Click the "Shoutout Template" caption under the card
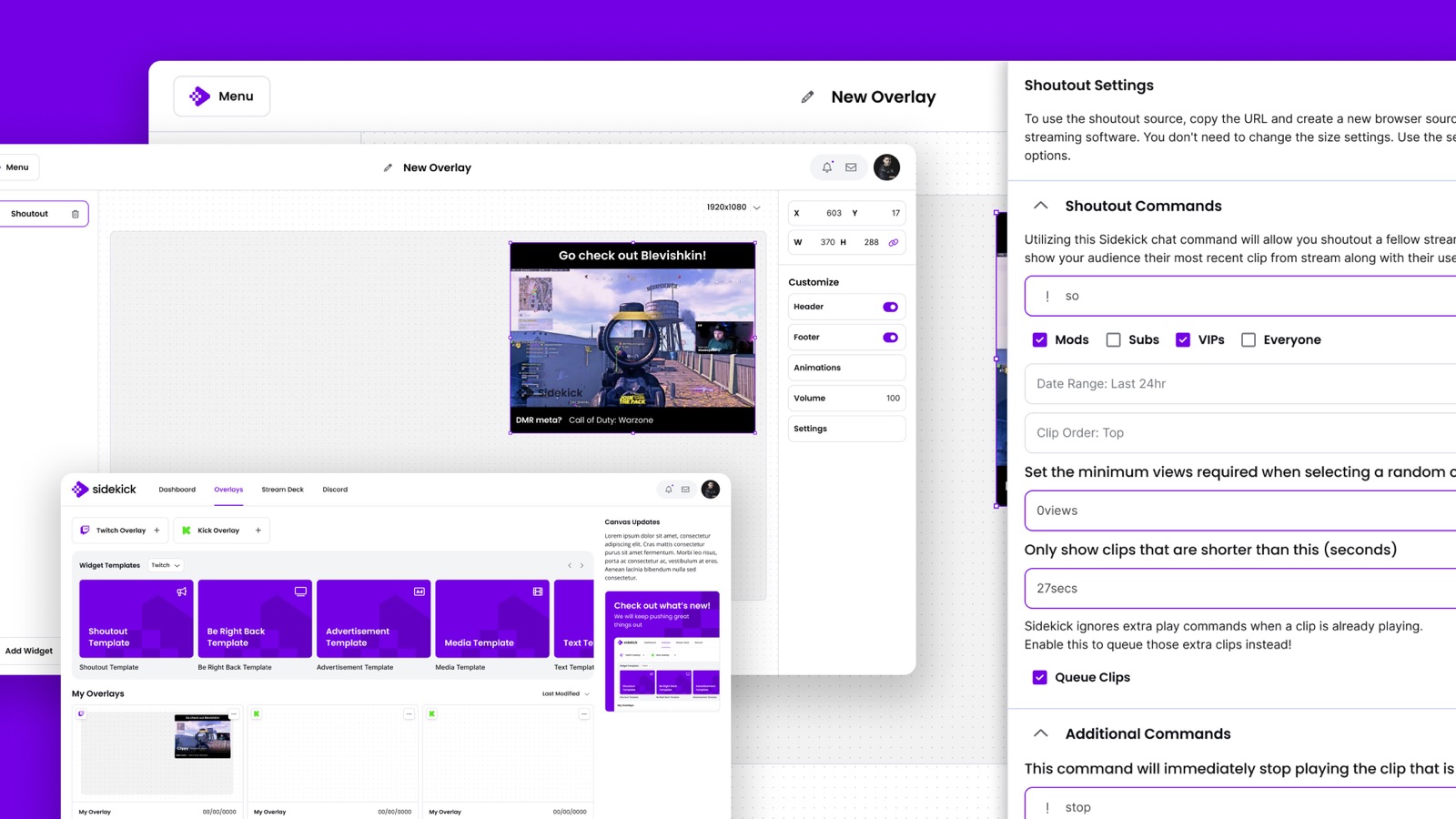This screenshot has width=1456, height=819. pyautogui.click(x=109, y=667)
